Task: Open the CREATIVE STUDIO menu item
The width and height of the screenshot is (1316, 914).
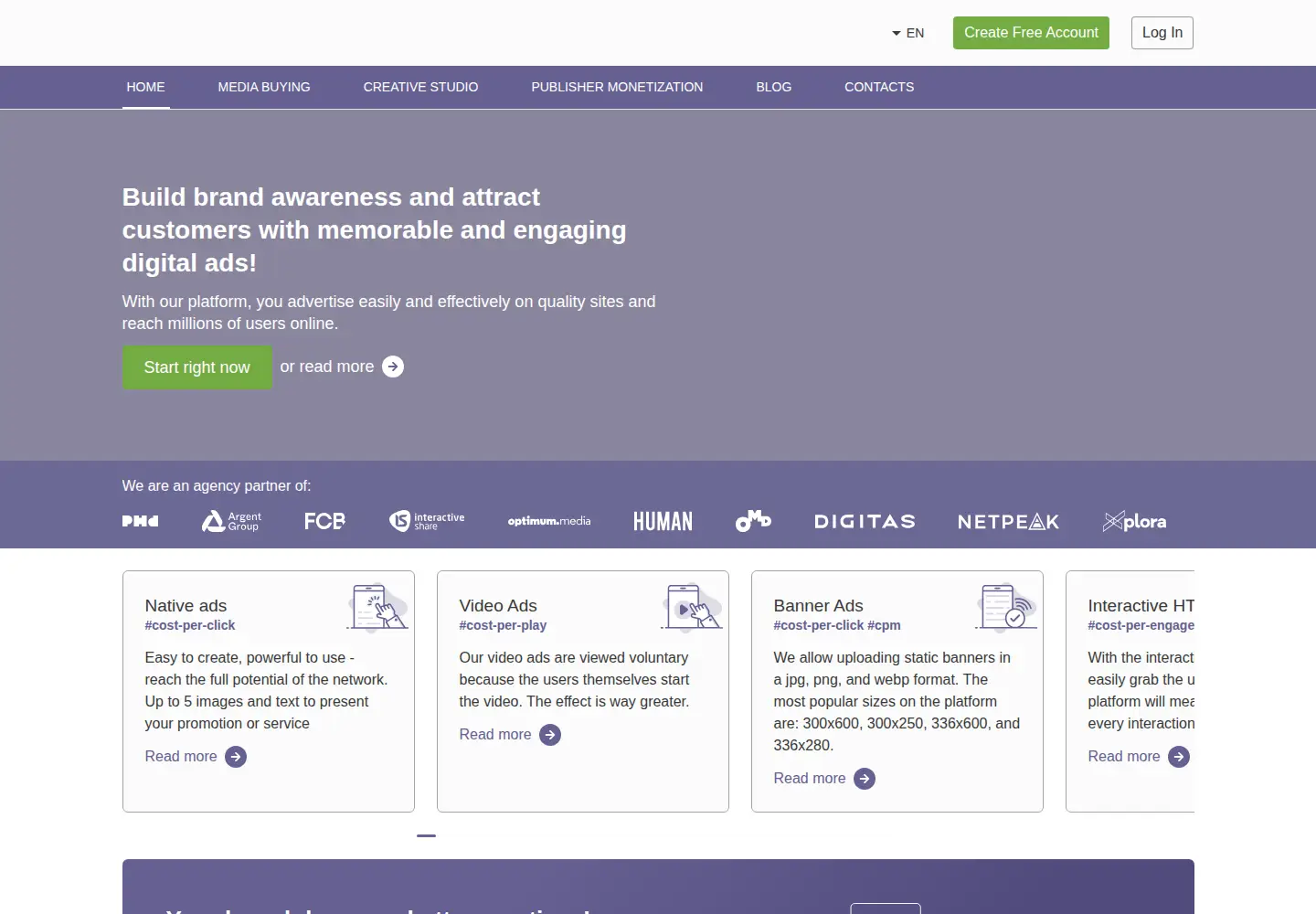Action: 421,87
